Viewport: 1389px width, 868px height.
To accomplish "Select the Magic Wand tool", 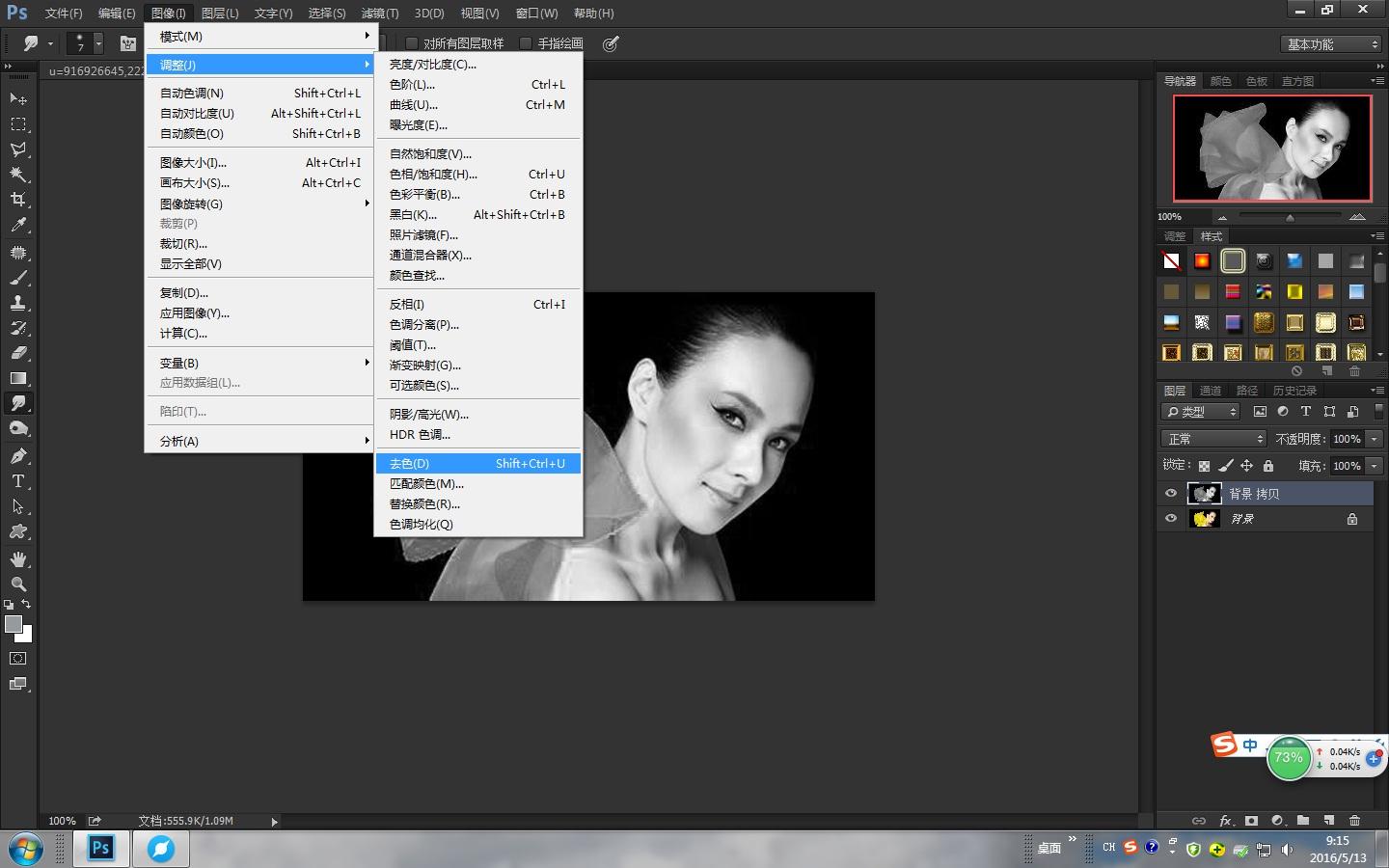I will pos(18,174).
